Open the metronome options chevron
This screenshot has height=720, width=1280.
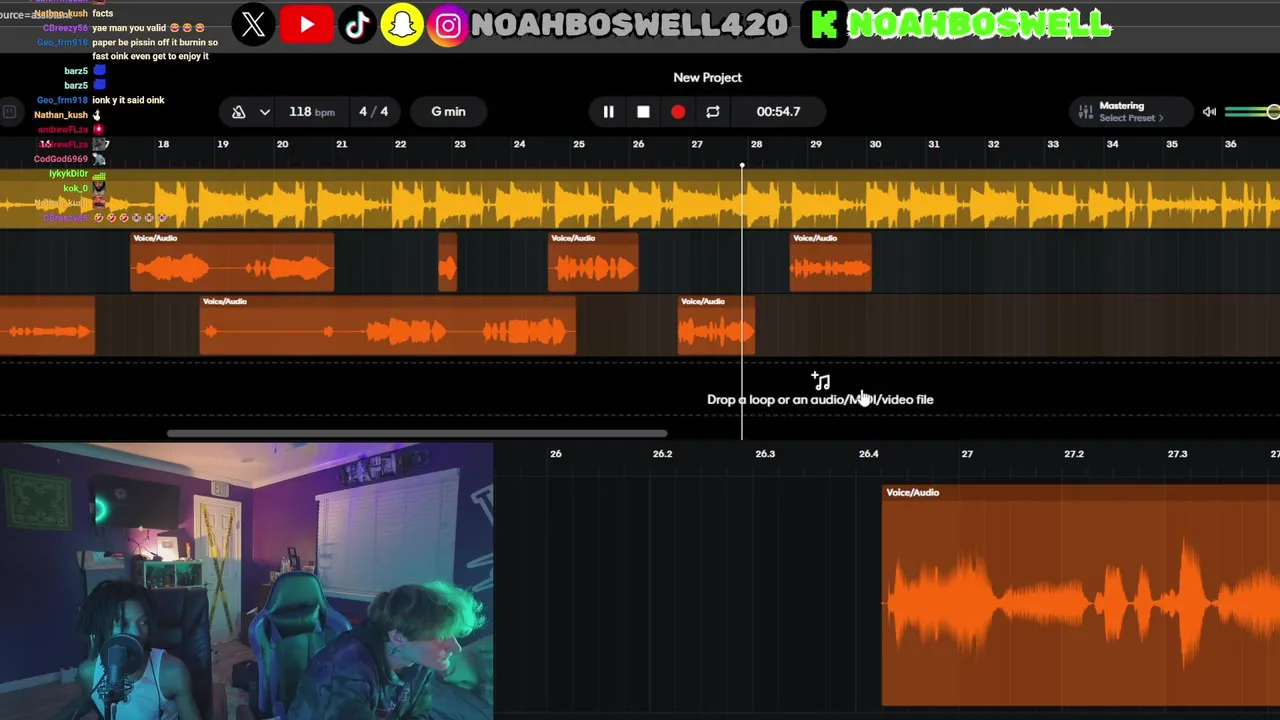point(265,112)
